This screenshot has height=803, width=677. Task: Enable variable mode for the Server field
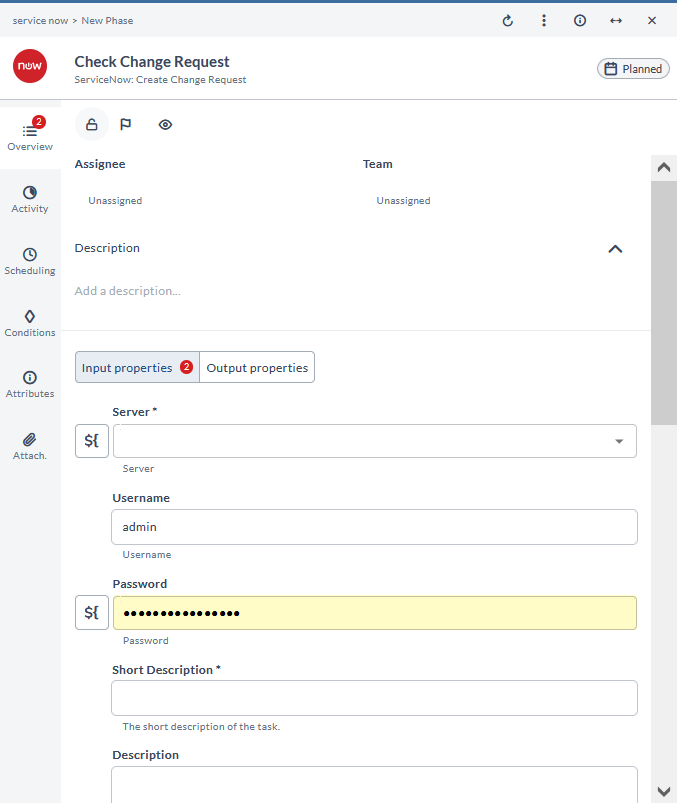(x=91, y=440)
